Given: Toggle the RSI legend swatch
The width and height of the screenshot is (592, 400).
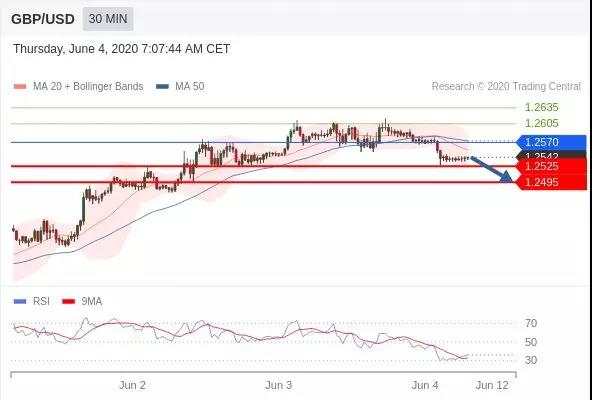Looking at the screenshot, I should [20, 301].
